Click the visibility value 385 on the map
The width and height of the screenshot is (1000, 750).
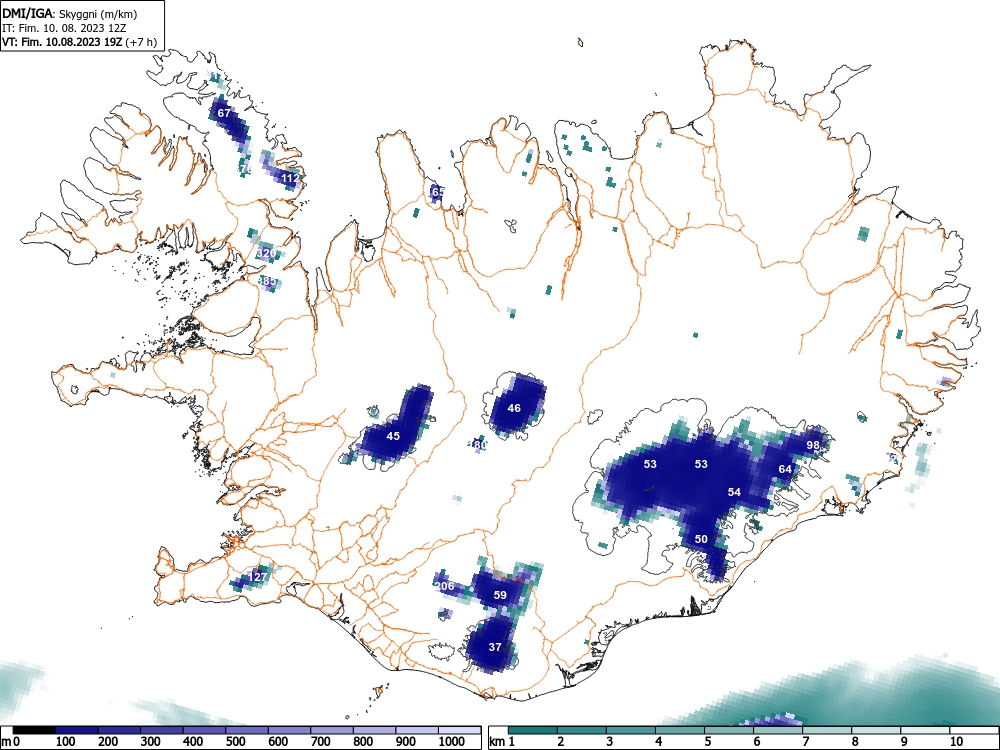(267, 281)
